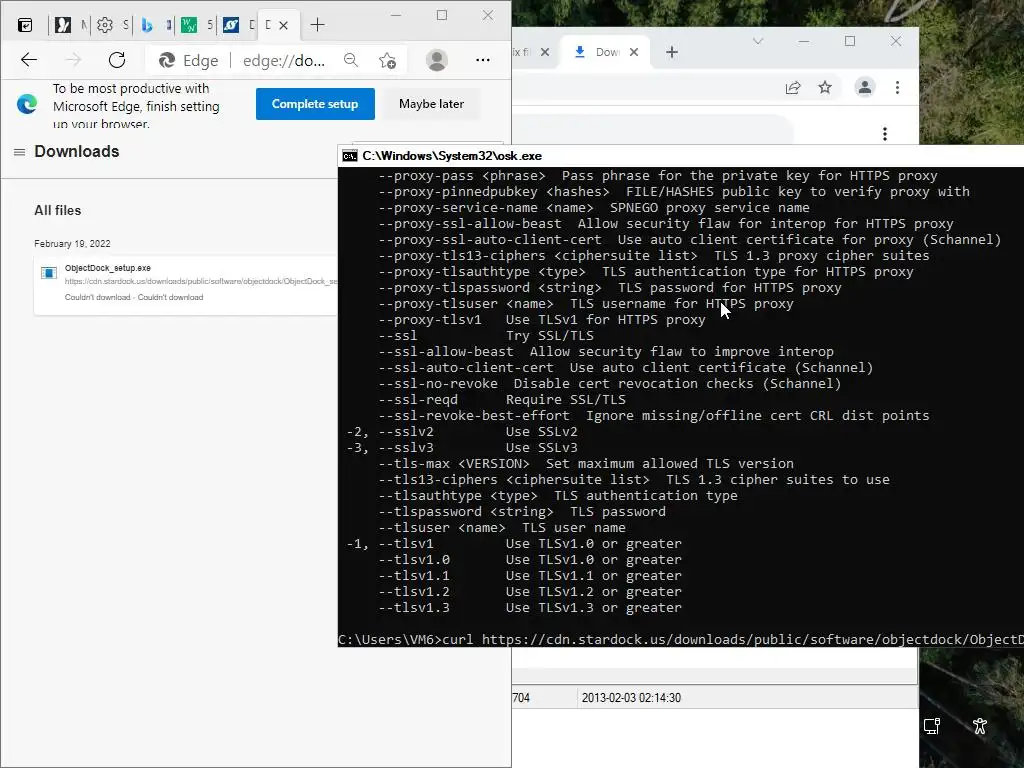Select the All files heading

57,210
